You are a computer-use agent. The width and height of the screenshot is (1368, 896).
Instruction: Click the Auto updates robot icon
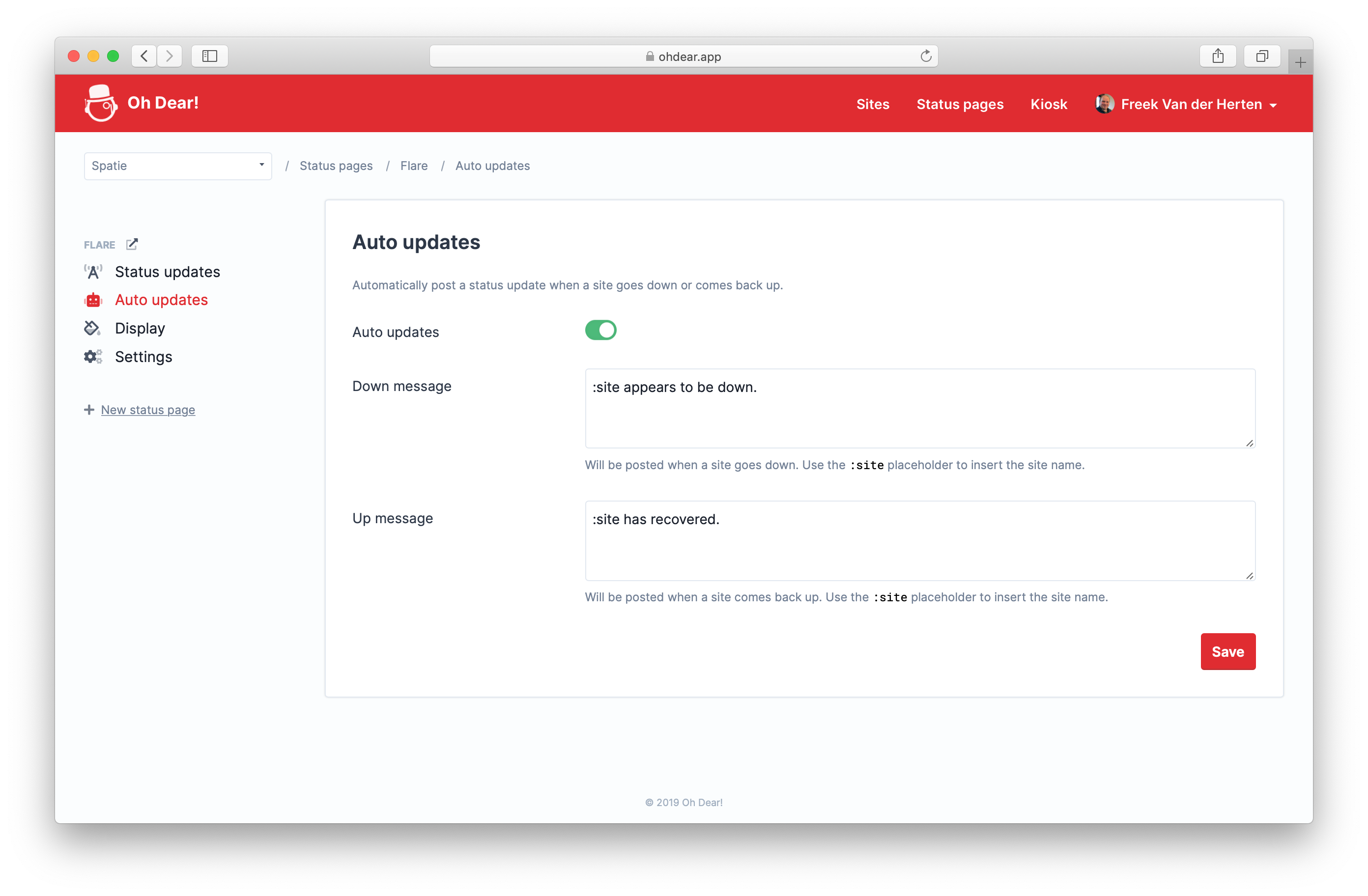[x=93, y=300]
